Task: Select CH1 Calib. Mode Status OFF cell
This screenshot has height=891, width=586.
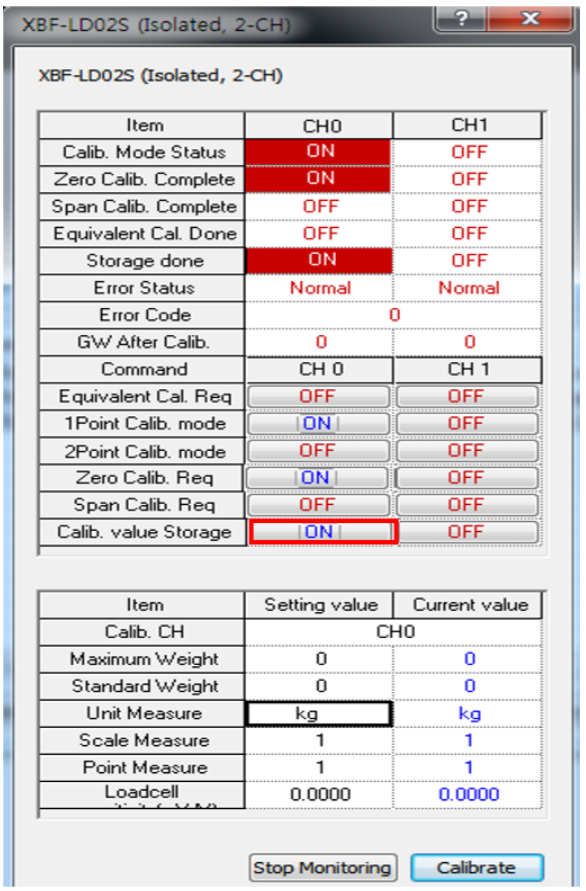Action: point(468,152)
